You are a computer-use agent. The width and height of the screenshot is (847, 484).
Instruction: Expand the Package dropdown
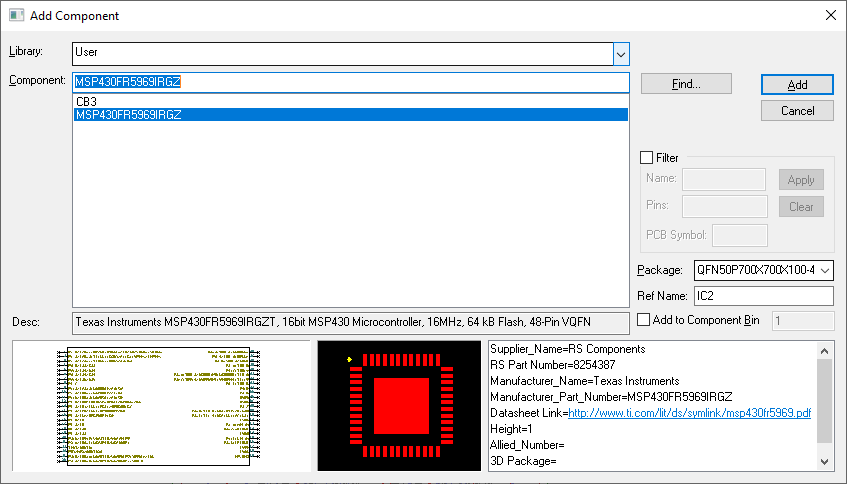click(x=825, y=270)
